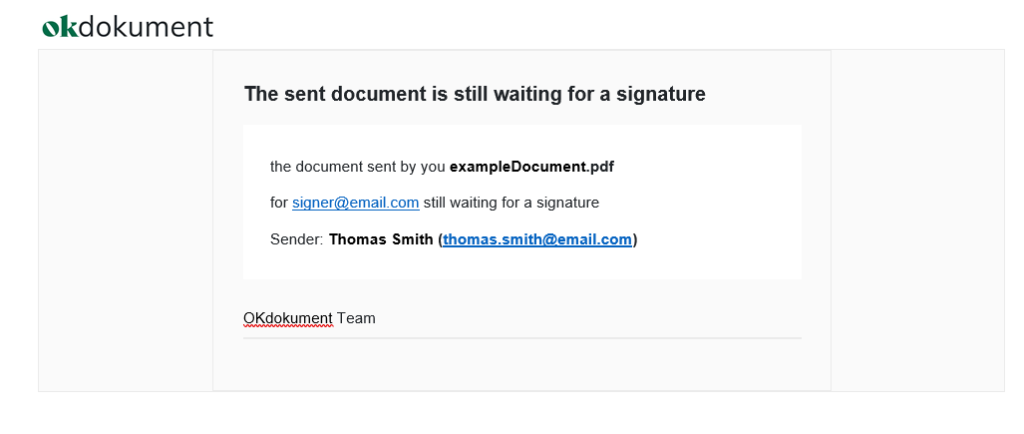Click the heading about waiting for a signature
Image resolution: width=1024 pixels, height=434 pixels.
tap(475, 95)
